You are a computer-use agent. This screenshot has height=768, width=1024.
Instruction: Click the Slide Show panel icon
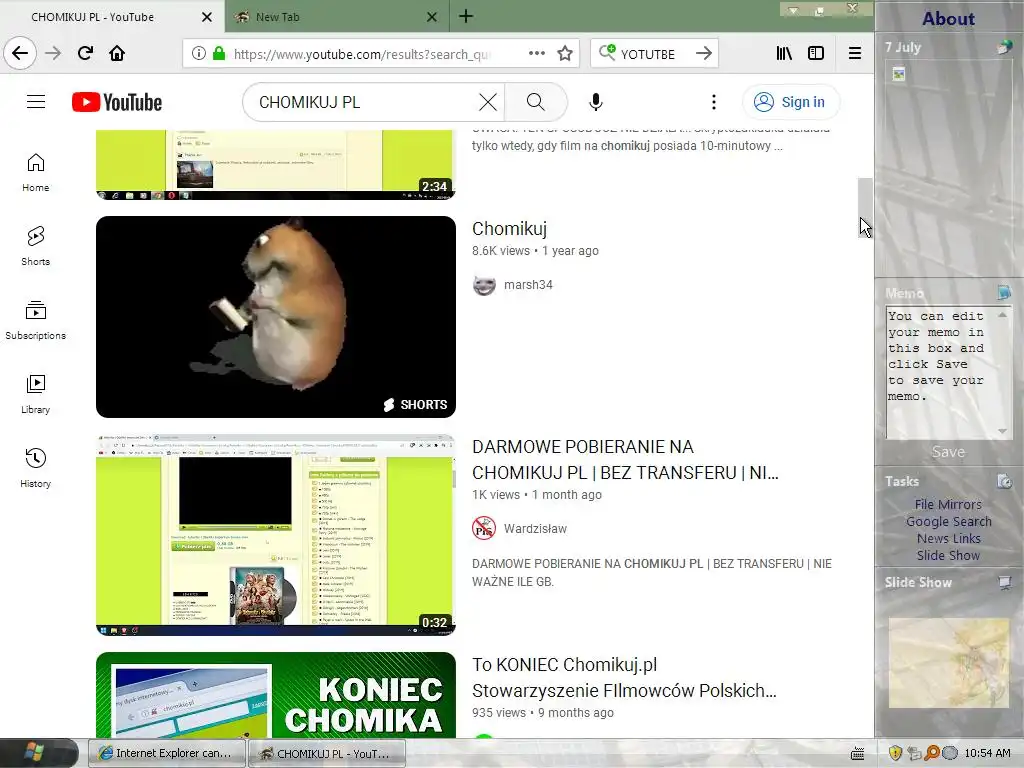pyautogui.click(x=1004, y=582)
